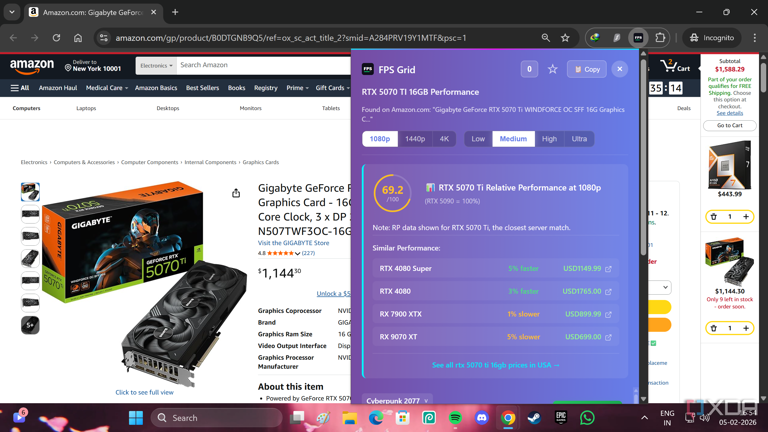Open the Amazon cart icon
The width and height of the screenshot is (768, 432).
click(x=674, y=66)
